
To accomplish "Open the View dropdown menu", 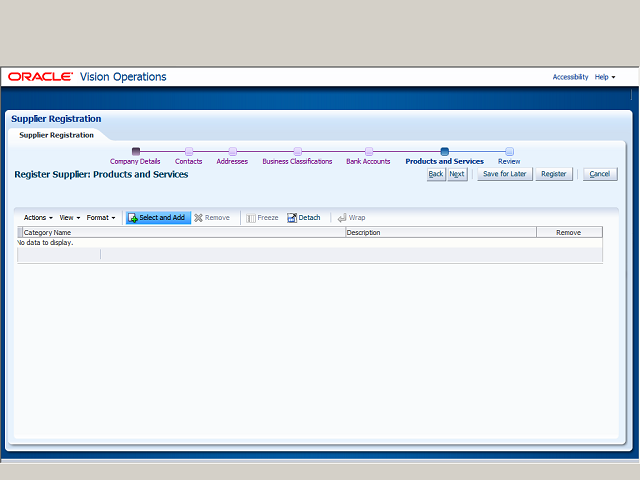I will pyautogui.click(x=70, y=218).
